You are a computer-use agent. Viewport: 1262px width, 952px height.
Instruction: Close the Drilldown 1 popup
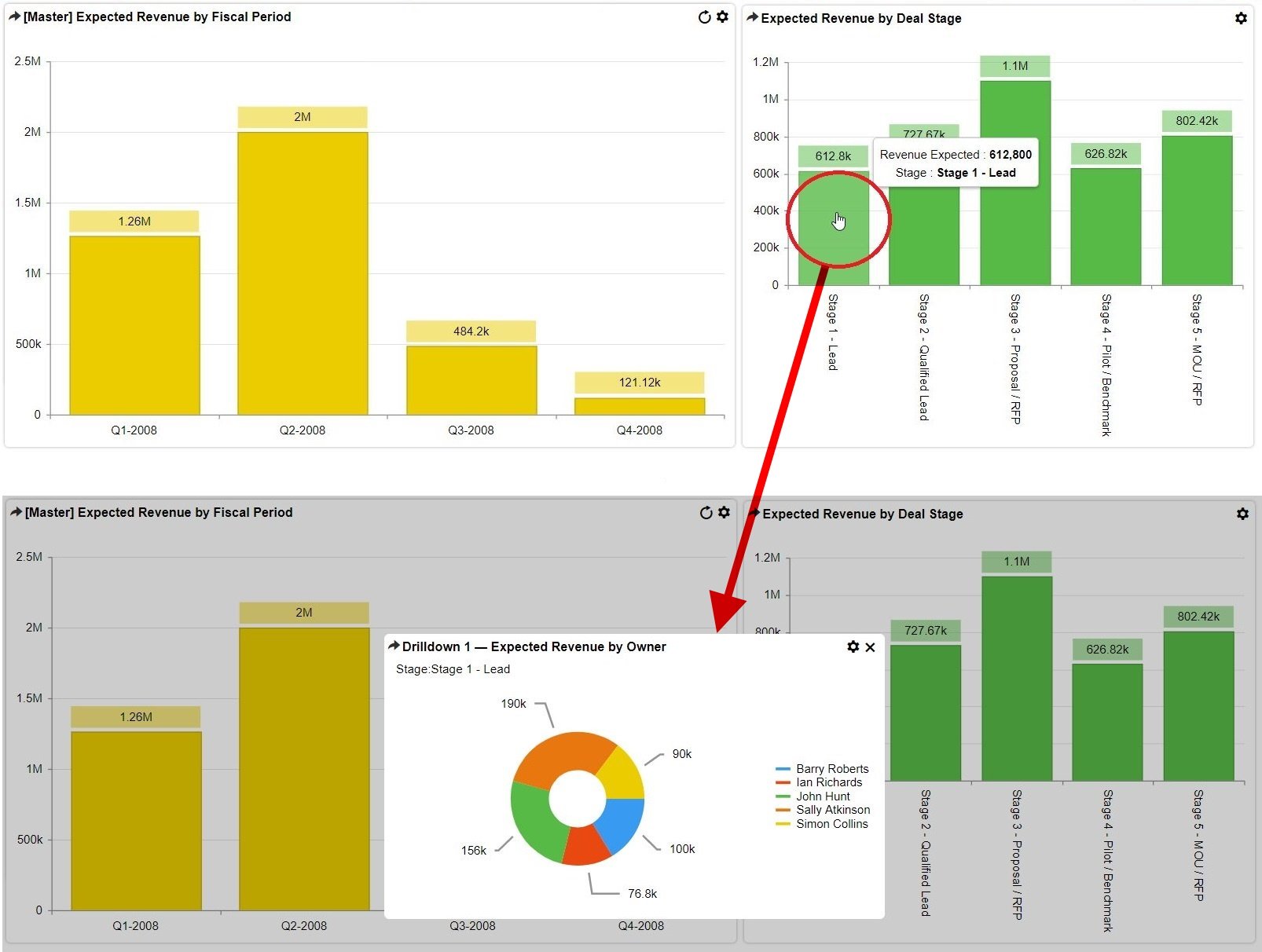pyautogui.click(x=870, y=647)
